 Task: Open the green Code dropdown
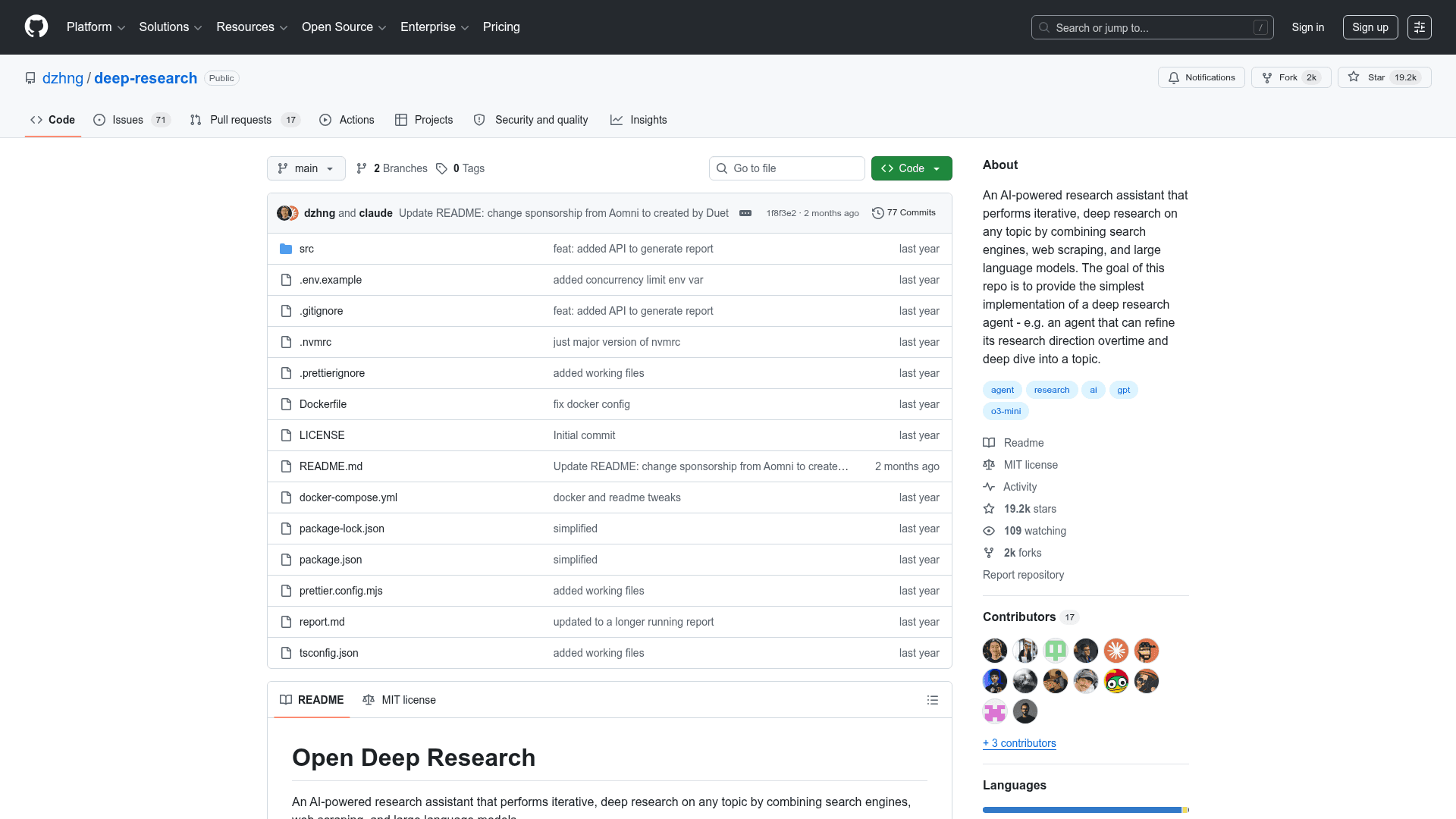pos(912,168)
